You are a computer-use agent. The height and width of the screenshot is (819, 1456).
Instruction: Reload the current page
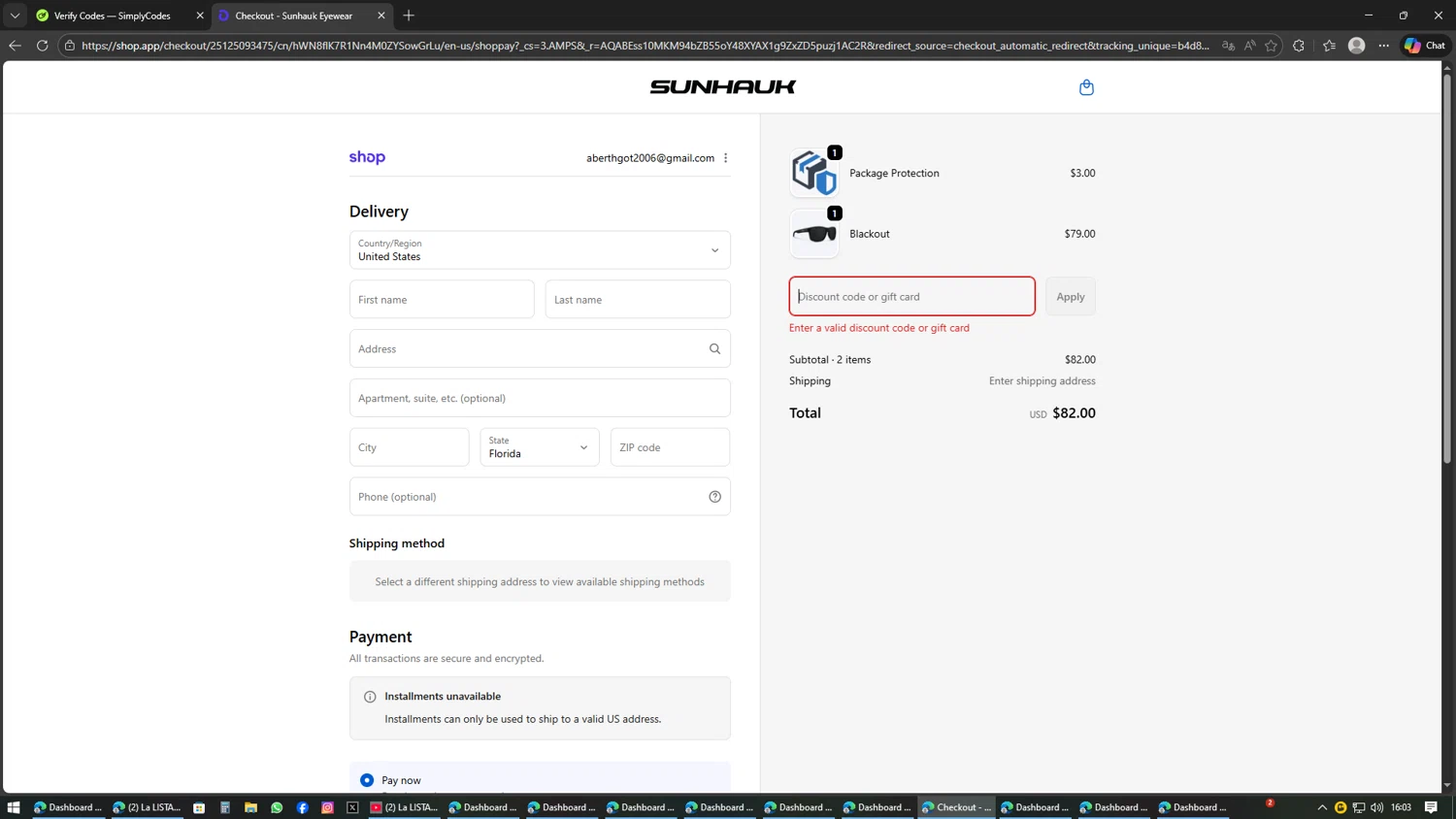coord(42,46)
